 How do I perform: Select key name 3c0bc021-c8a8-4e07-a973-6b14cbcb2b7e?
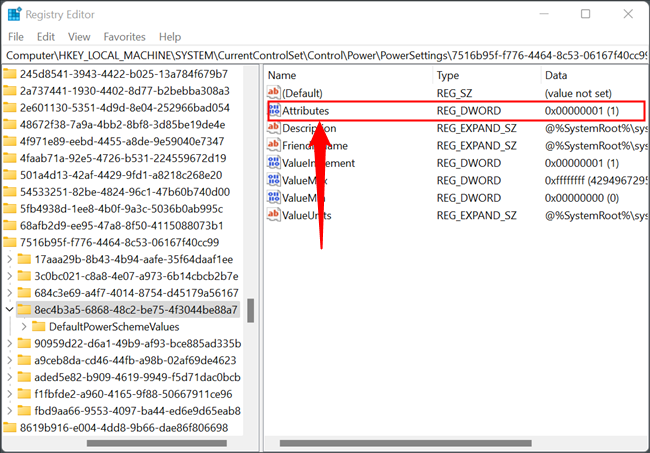(136, 276)
